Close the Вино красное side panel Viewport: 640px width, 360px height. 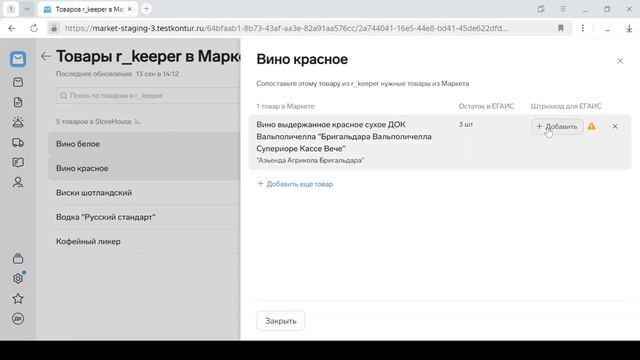click(x=620, y=61)
